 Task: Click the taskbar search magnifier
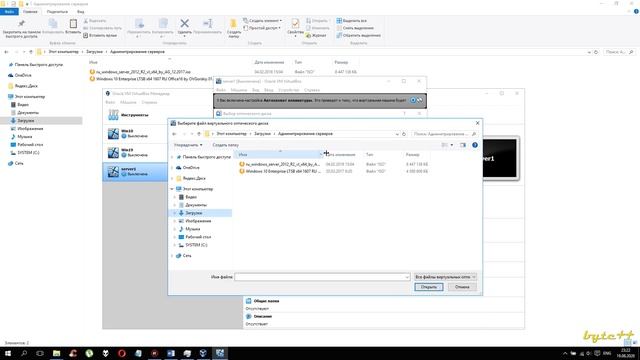pyautogui.click(x=24, y=353)
